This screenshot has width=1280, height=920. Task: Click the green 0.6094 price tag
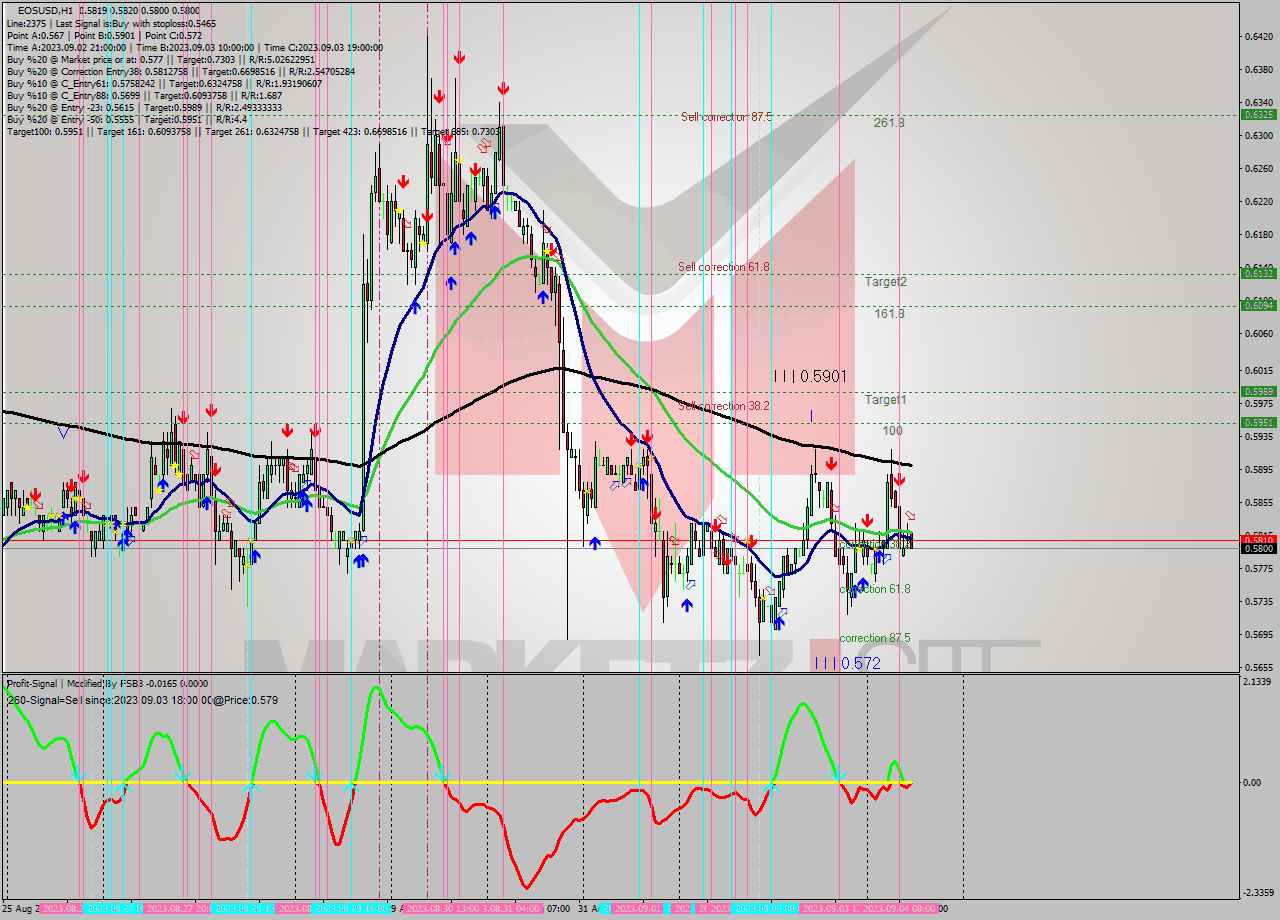(1258, 305)
